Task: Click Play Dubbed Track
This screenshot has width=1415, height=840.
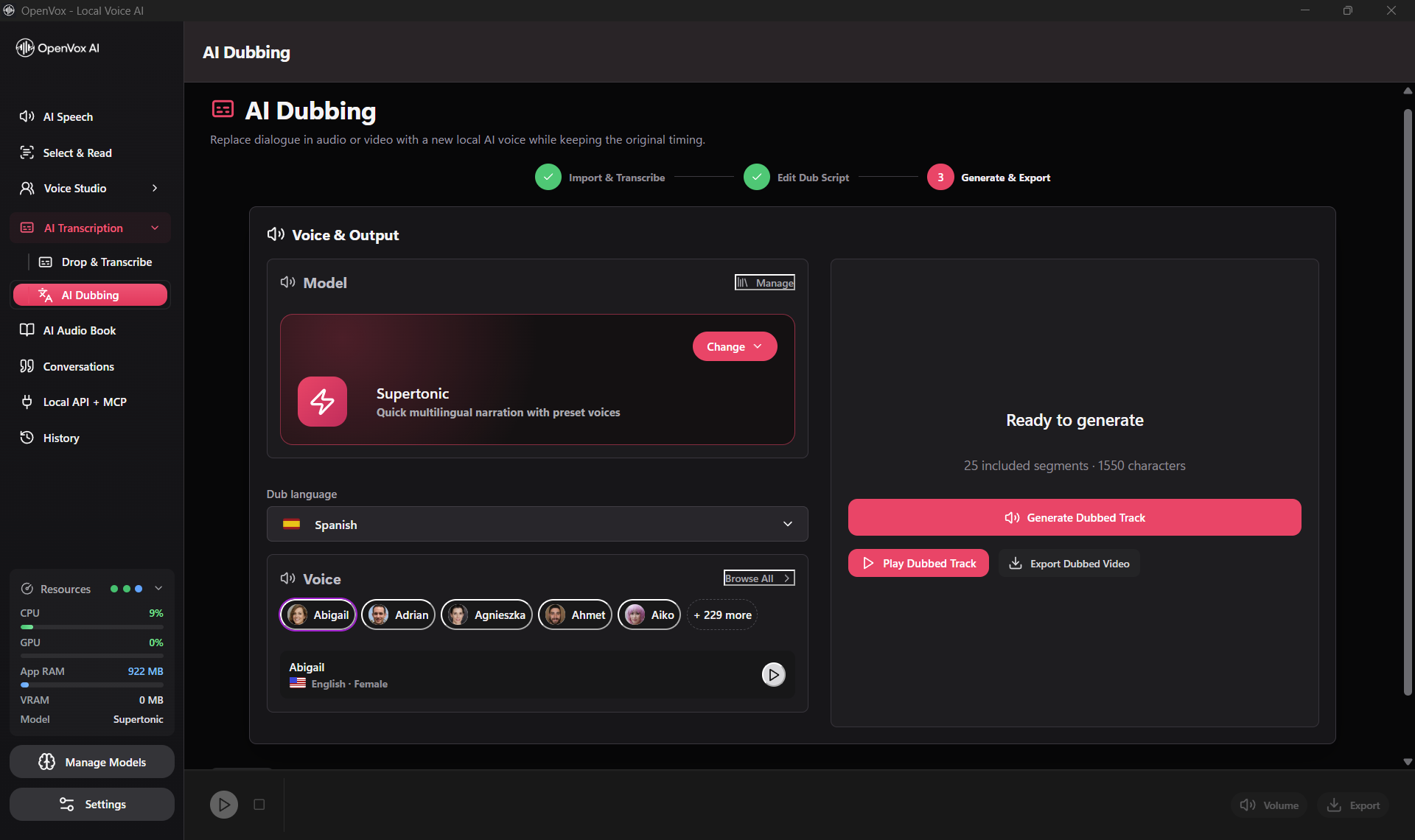Action: pyautogui.click(x=918, y=563)
